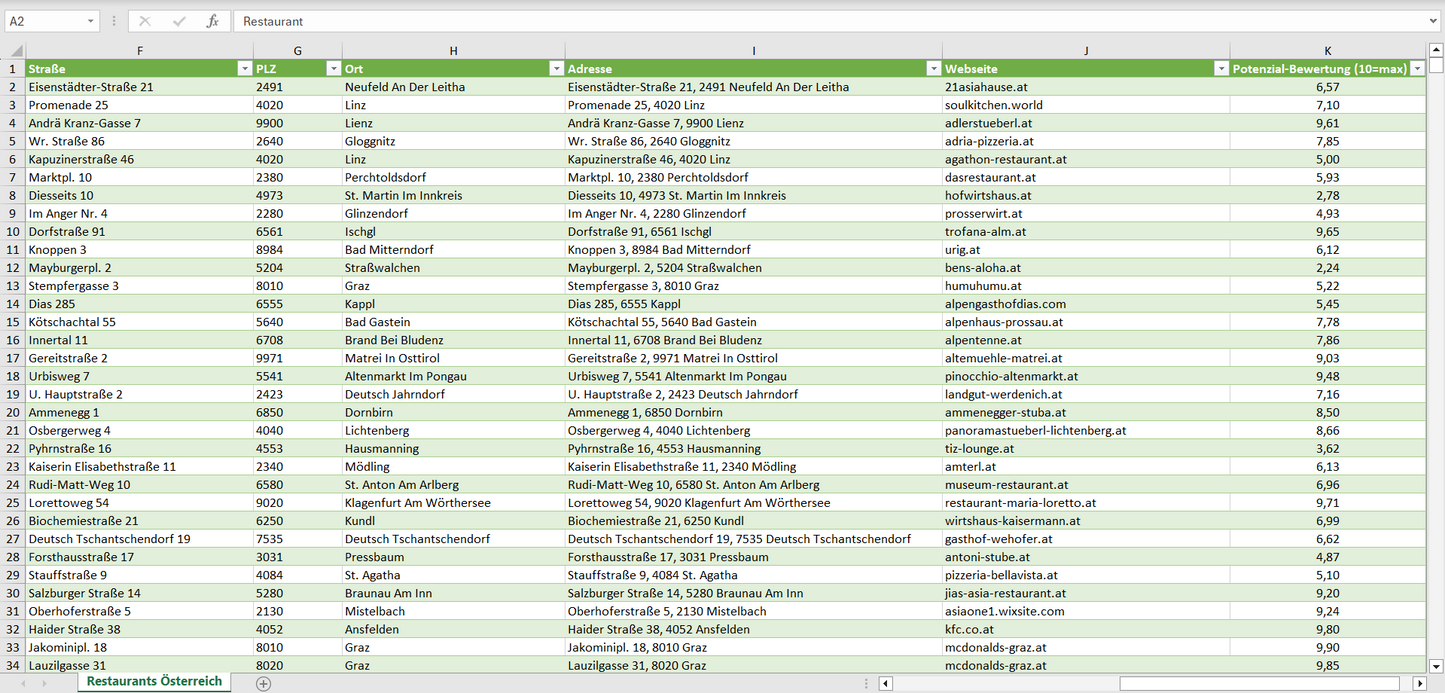
Task: Open the Potenzial-Bewertung filter dropdown
Action: click(x=1417, y=69)
